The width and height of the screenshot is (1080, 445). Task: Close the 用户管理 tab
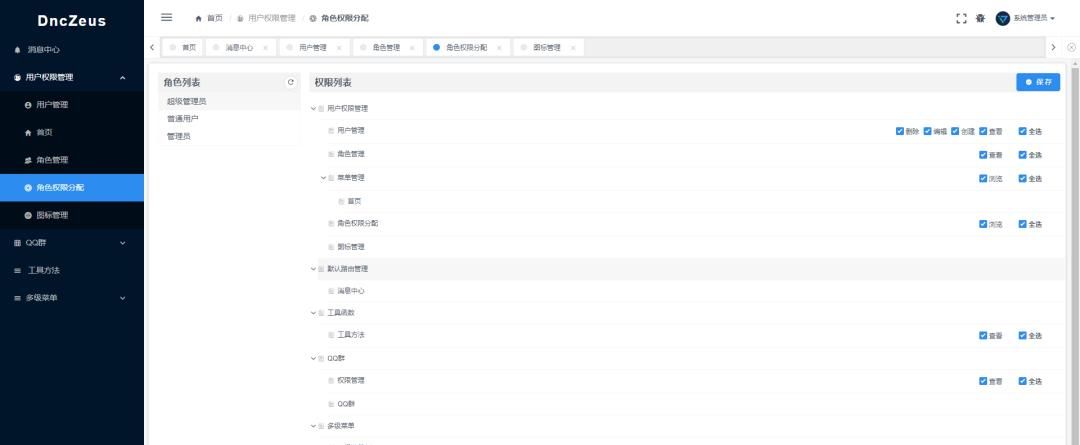[x=338, y=48]
